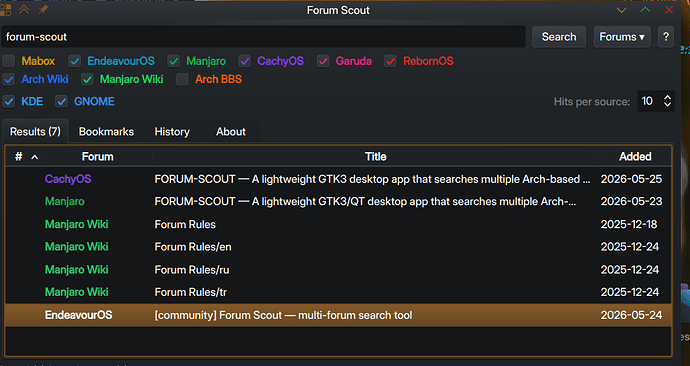Minimize the Forum Scout window using the orange chevron

(621, 10)
